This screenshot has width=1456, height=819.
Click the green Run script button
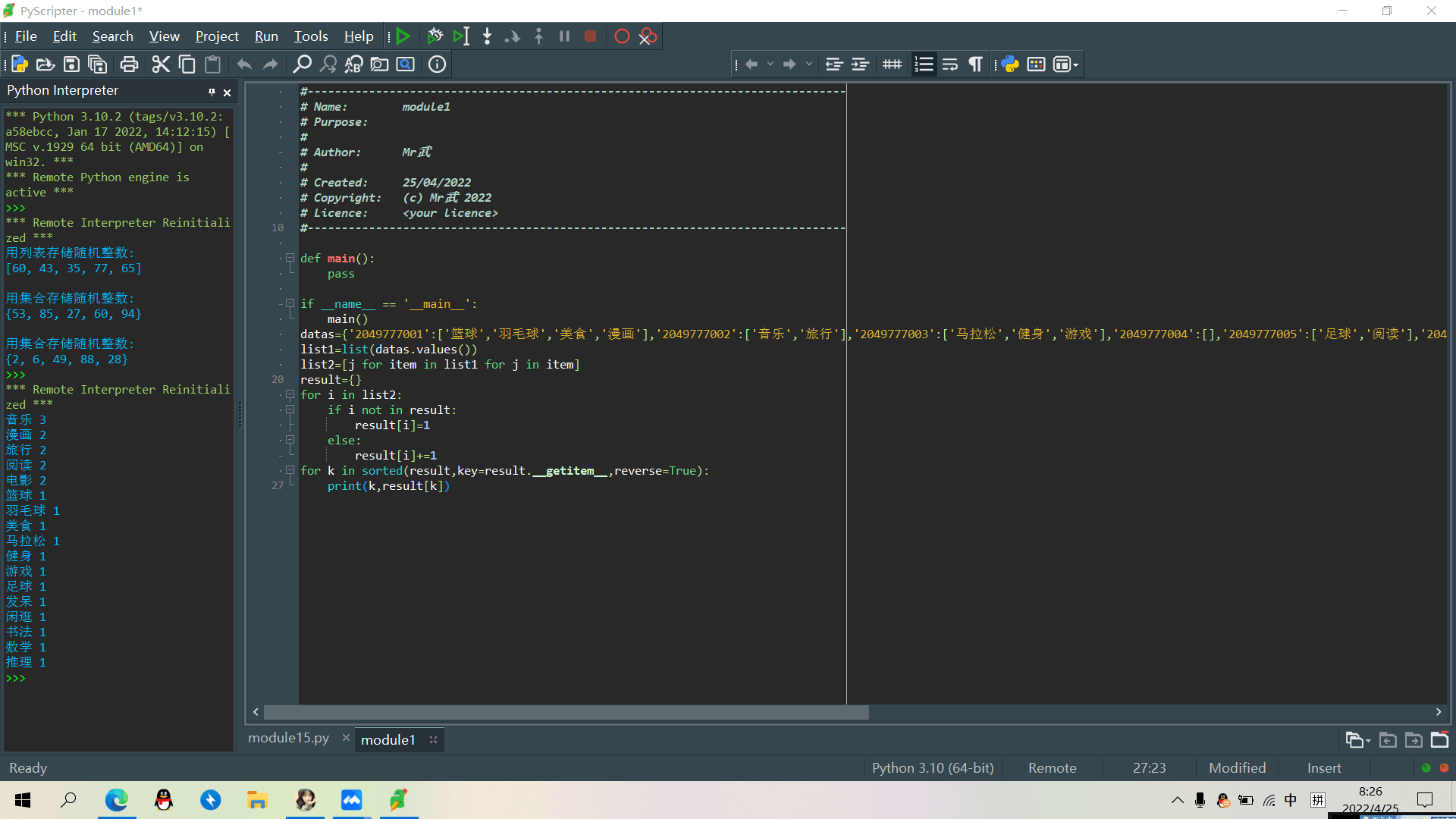pyautogui.click(x=403, y=36)
